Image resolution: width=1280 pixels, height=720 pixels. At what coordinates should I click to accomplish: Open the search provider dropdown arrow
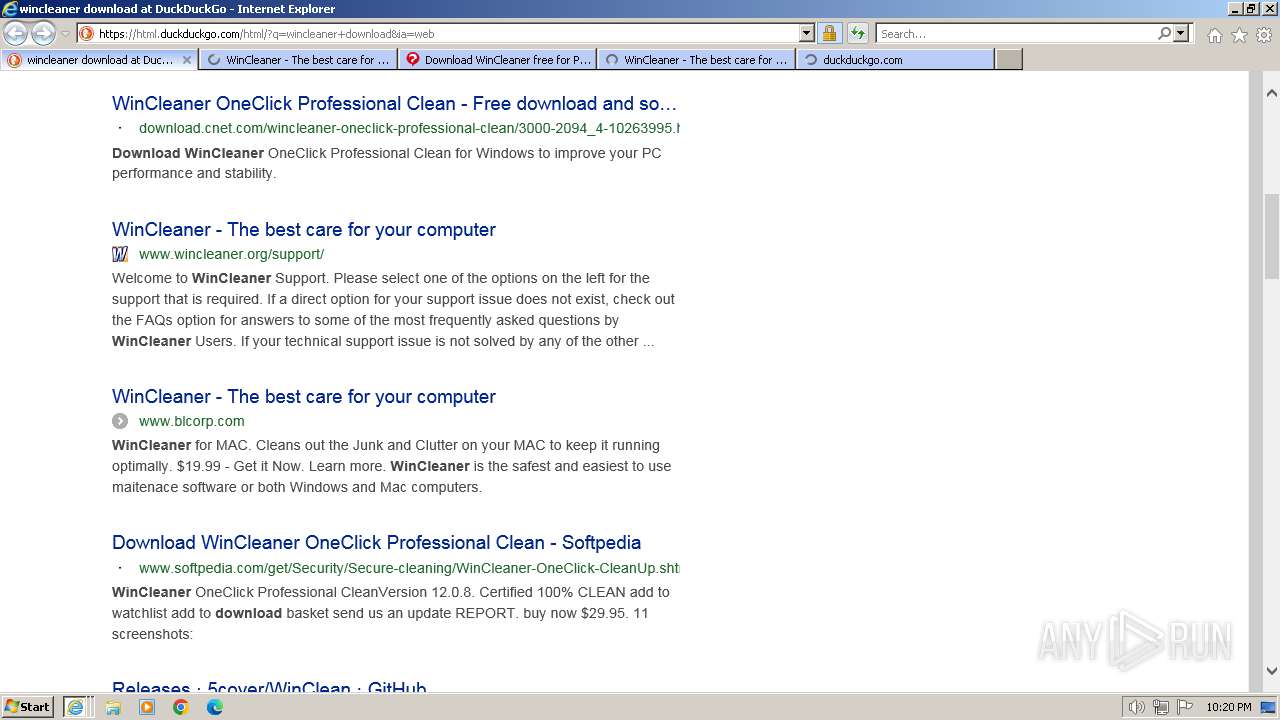pos(1181,33)
